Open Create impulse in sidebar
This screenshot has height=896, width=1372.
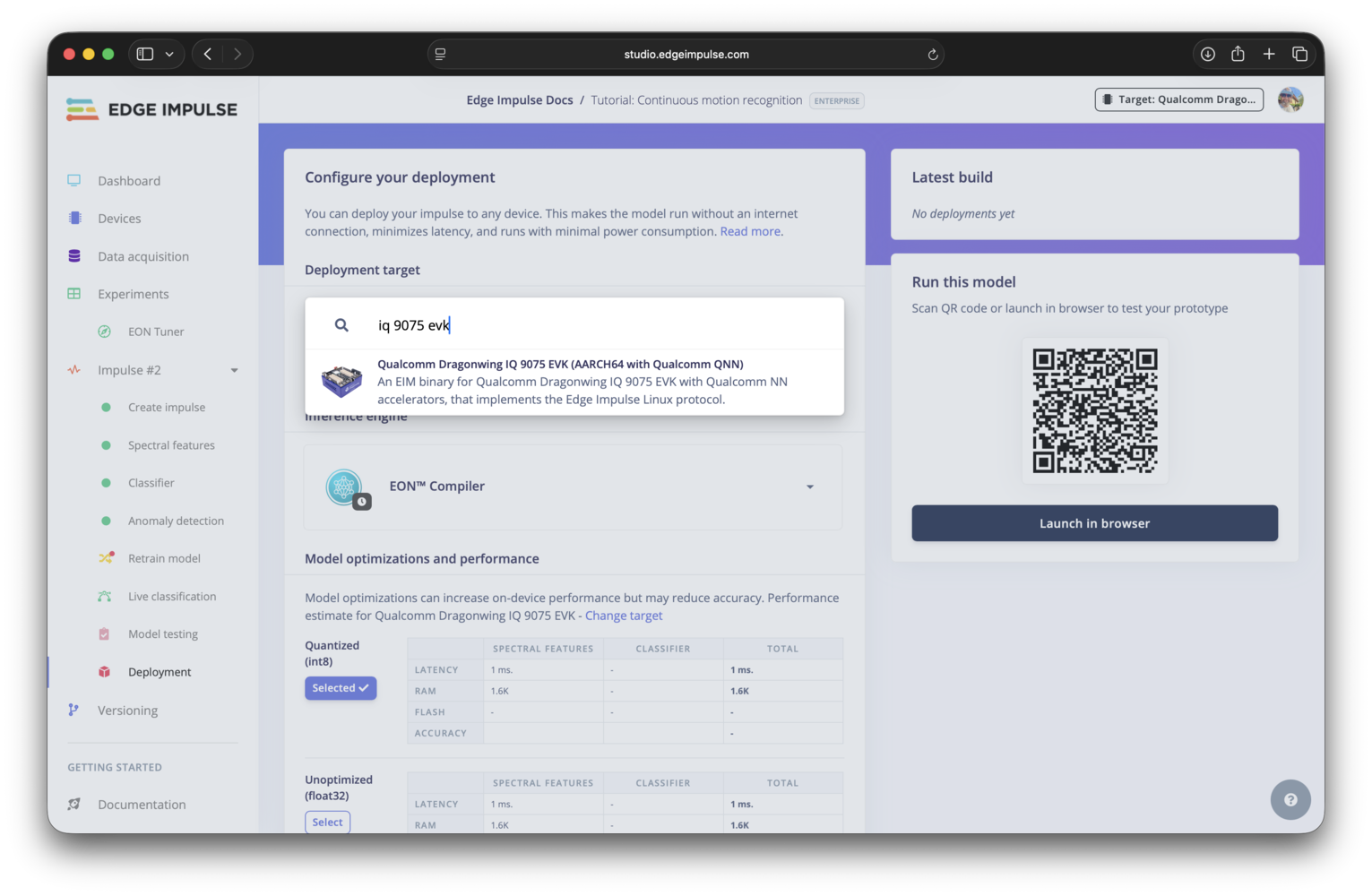coord(167,407)
